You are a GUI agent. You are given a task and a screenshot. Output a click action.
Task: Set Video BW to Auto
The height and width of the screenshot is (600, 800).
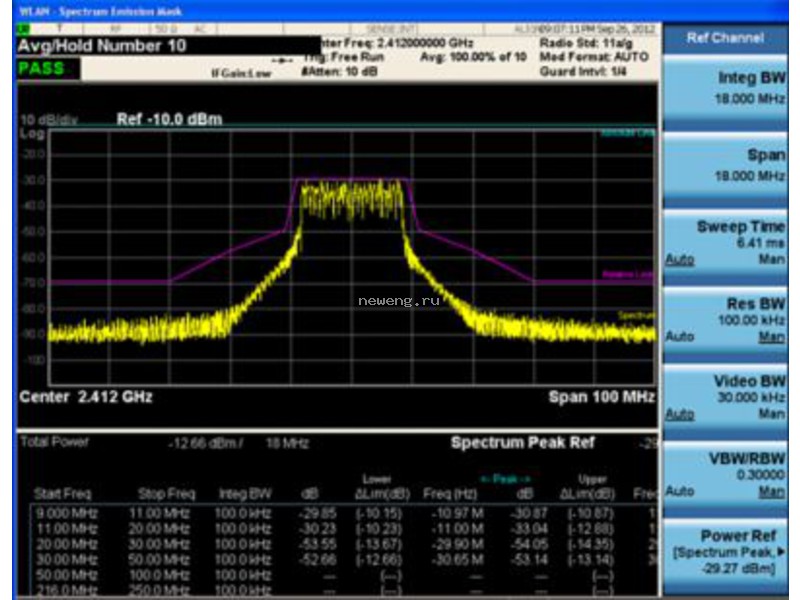[680, 414]
